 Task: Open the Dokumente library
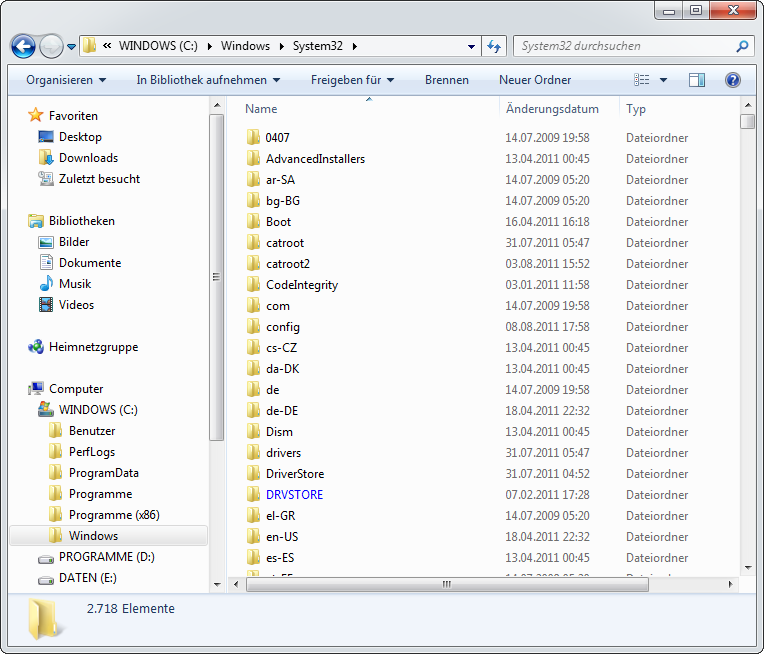click(90, 262)
